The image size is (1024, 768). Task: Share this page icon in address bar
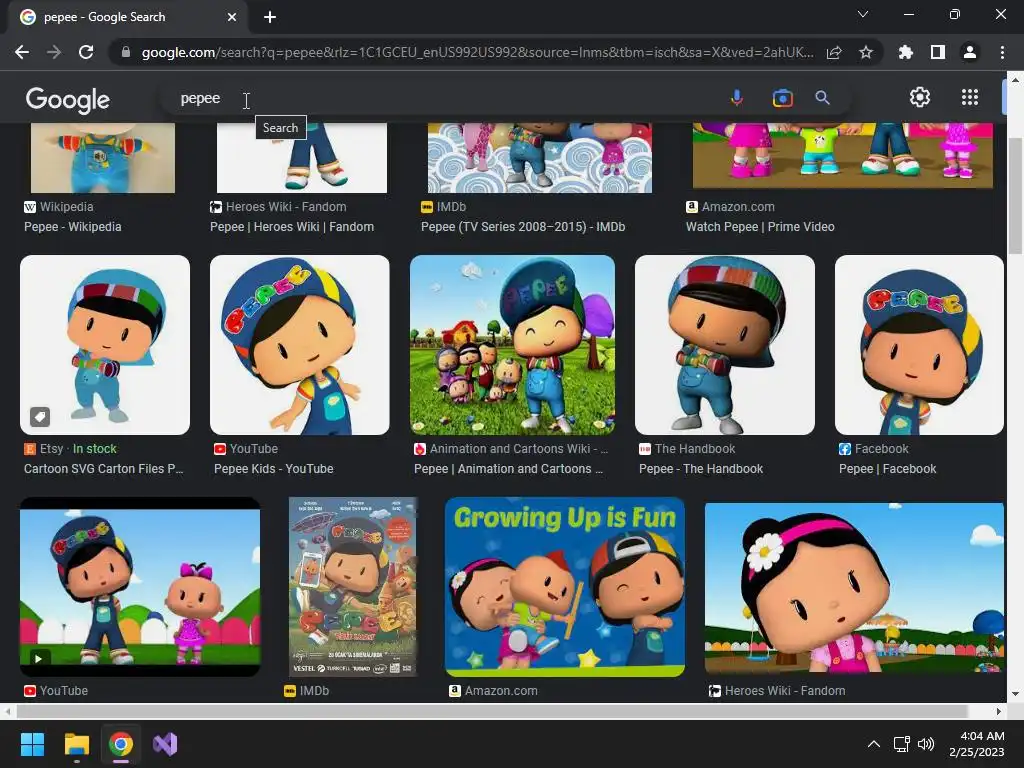point(834,52)
